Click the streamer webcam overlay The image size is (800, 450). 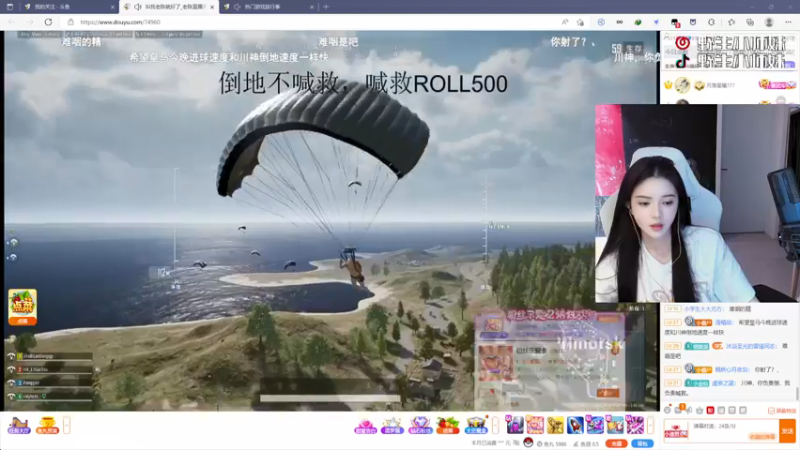[x=697, y=204]
